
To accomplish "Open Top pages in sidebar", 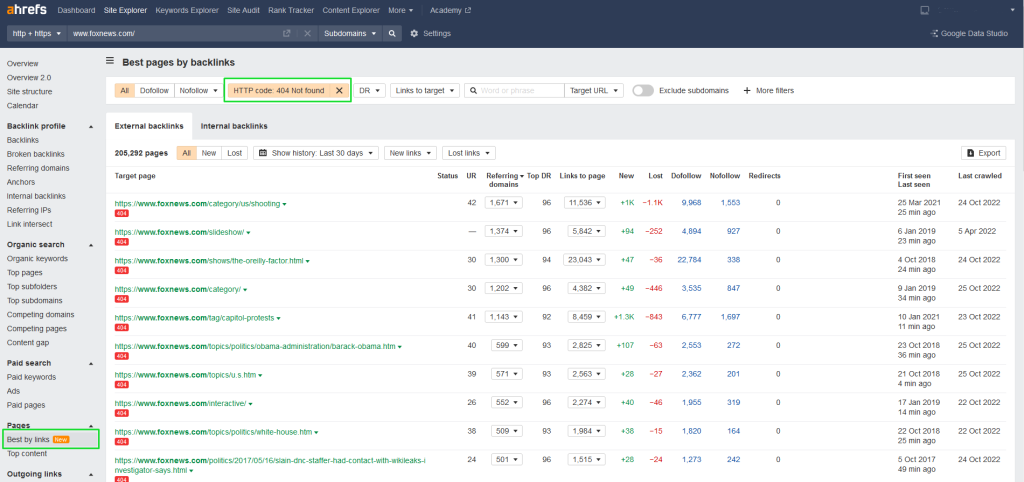I will point(24,273).
